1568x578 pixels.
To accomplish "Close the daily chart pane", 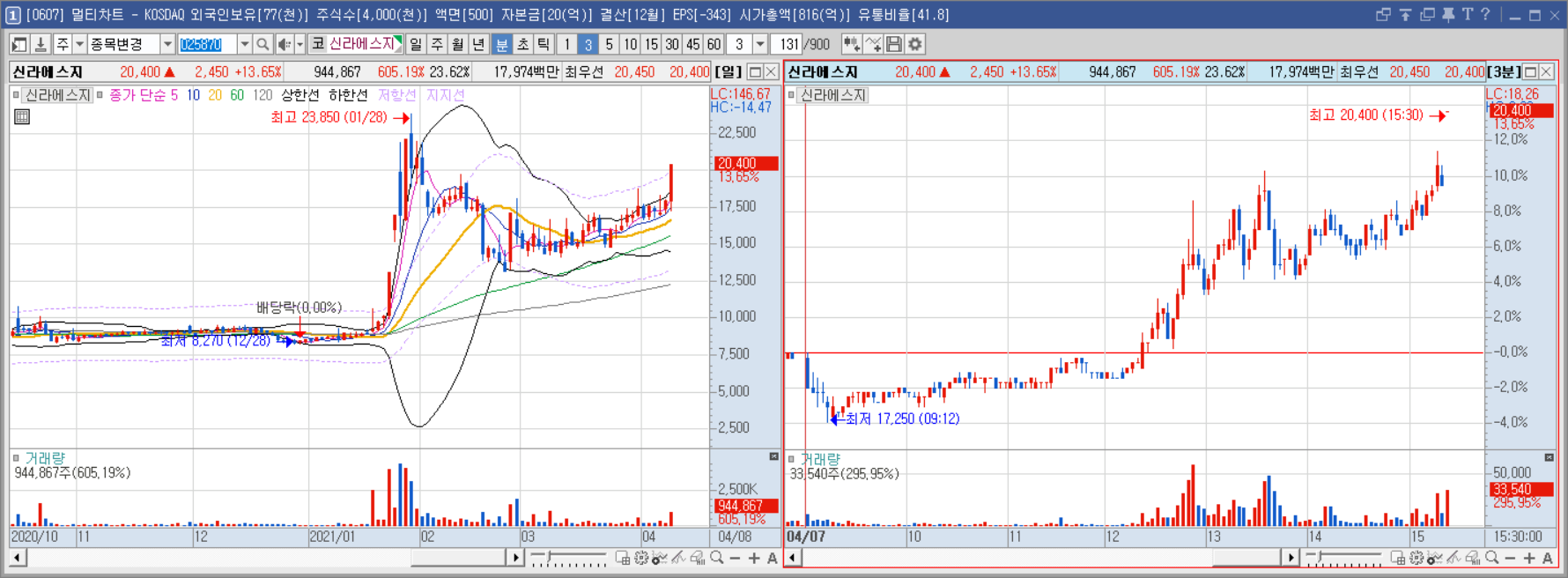I will point(771,72).
